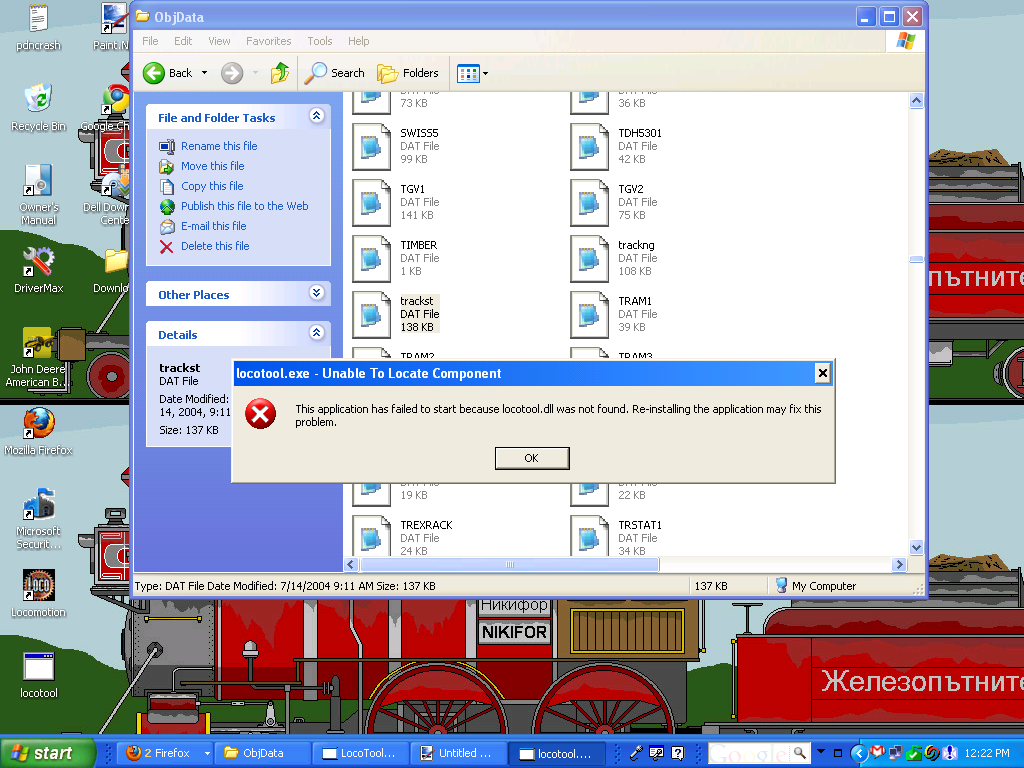The height and width of the screenshot is (768, 1024).
Task: Click the Delete this file link
Action: tap(216, 246)
